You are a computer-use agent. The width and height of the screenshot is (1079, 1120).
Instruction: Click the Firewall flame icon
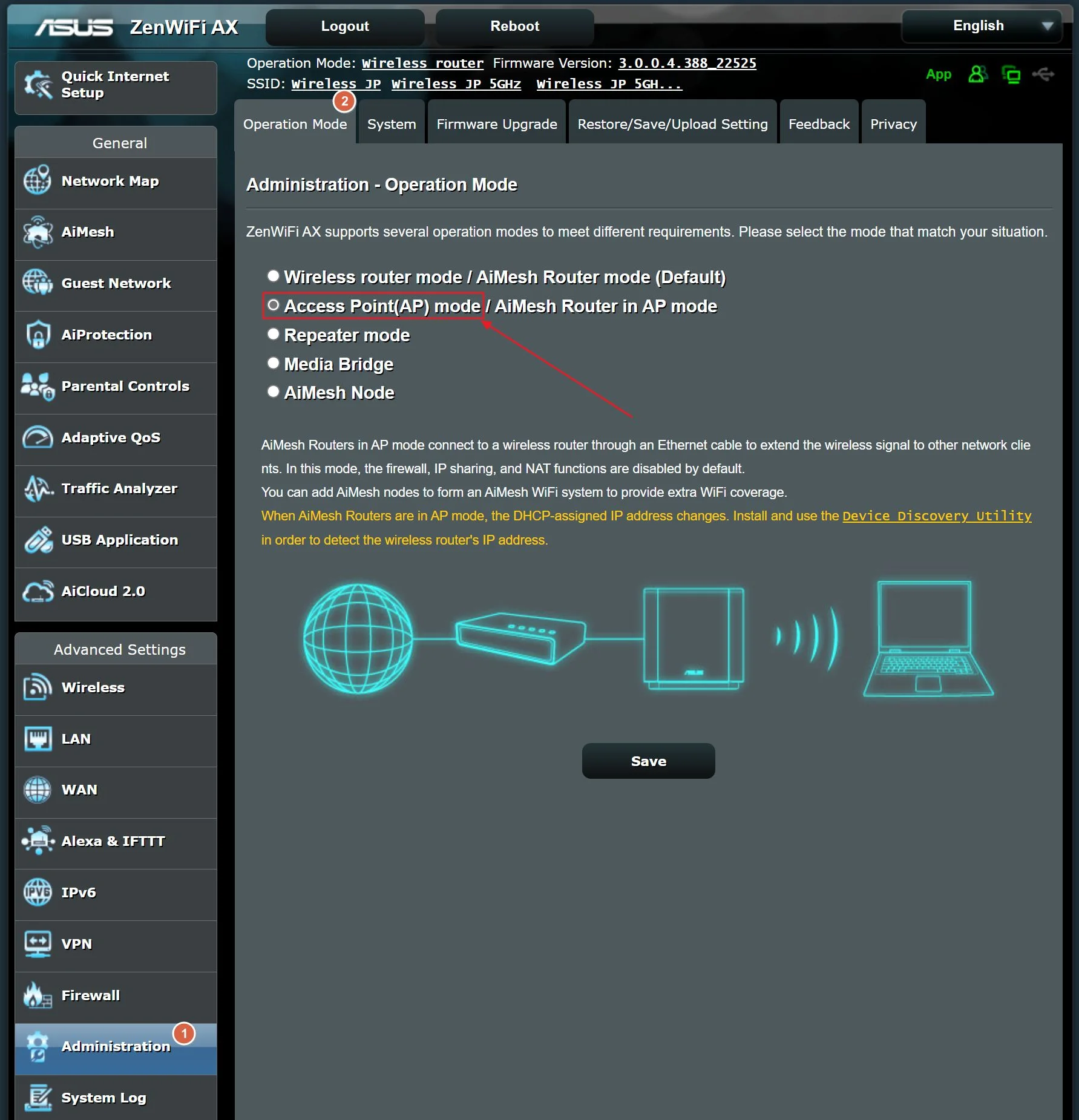tap(38, 995)
